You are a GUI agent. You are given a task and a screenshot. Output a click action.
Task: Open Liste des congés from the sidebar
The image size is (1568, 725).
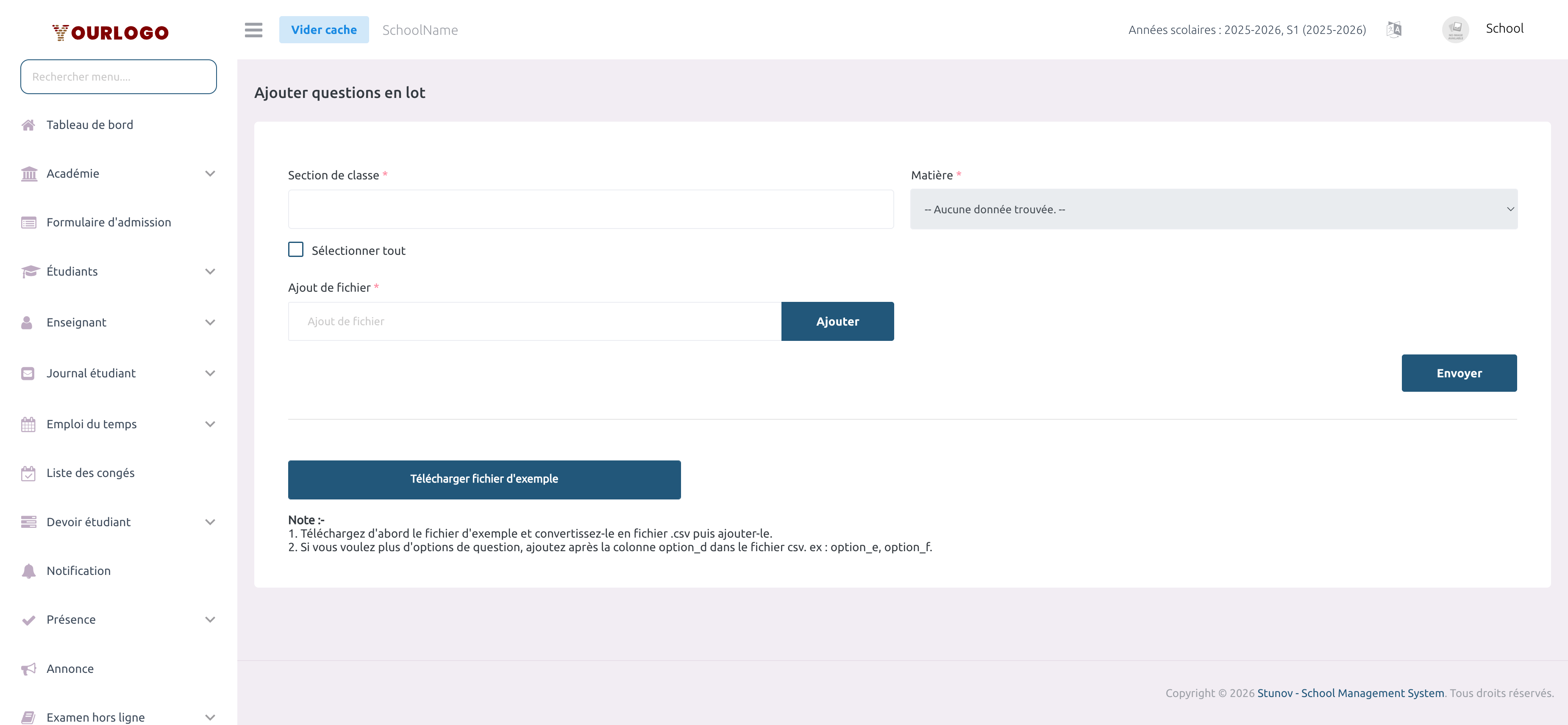pyautogui.click(x=91, y=472)
